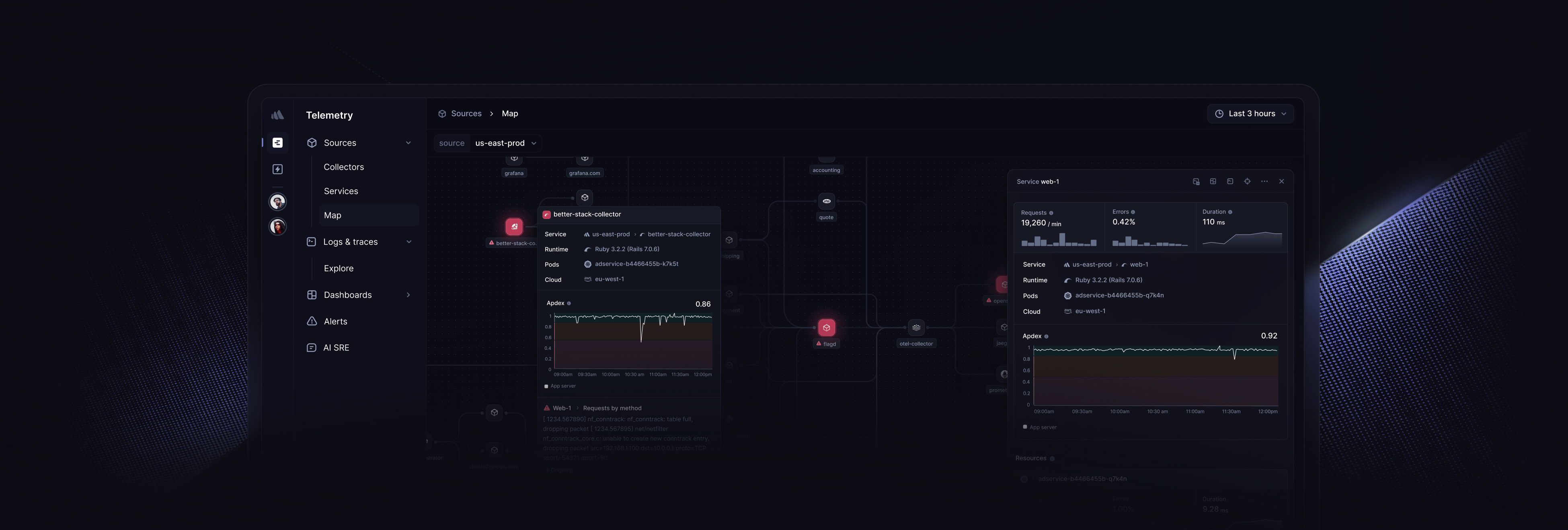Click the split-layout icon in the web-1 panel header
The width and height of the screenshot is (1568, 530).
1213,181
